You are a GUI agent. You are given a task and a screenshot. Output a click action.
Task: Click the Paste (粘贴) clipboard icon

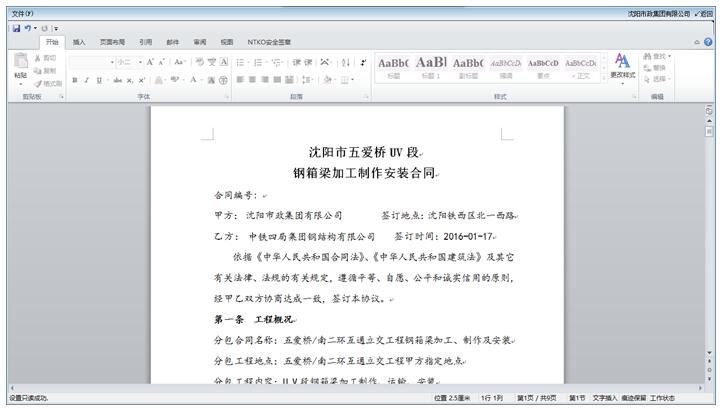click(21, 60)
